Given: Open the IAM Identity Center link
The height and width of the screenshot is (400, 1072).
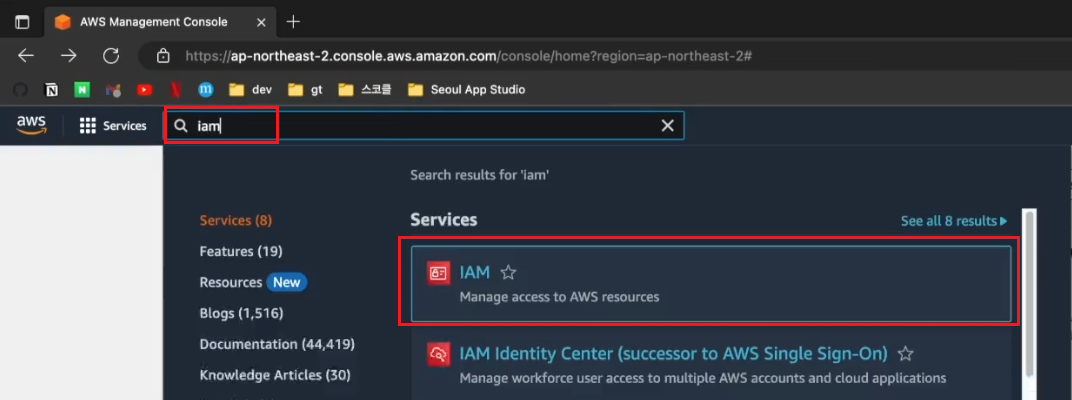Looking at the screenshot, I should pyautogui.click(x=673, y=354).
